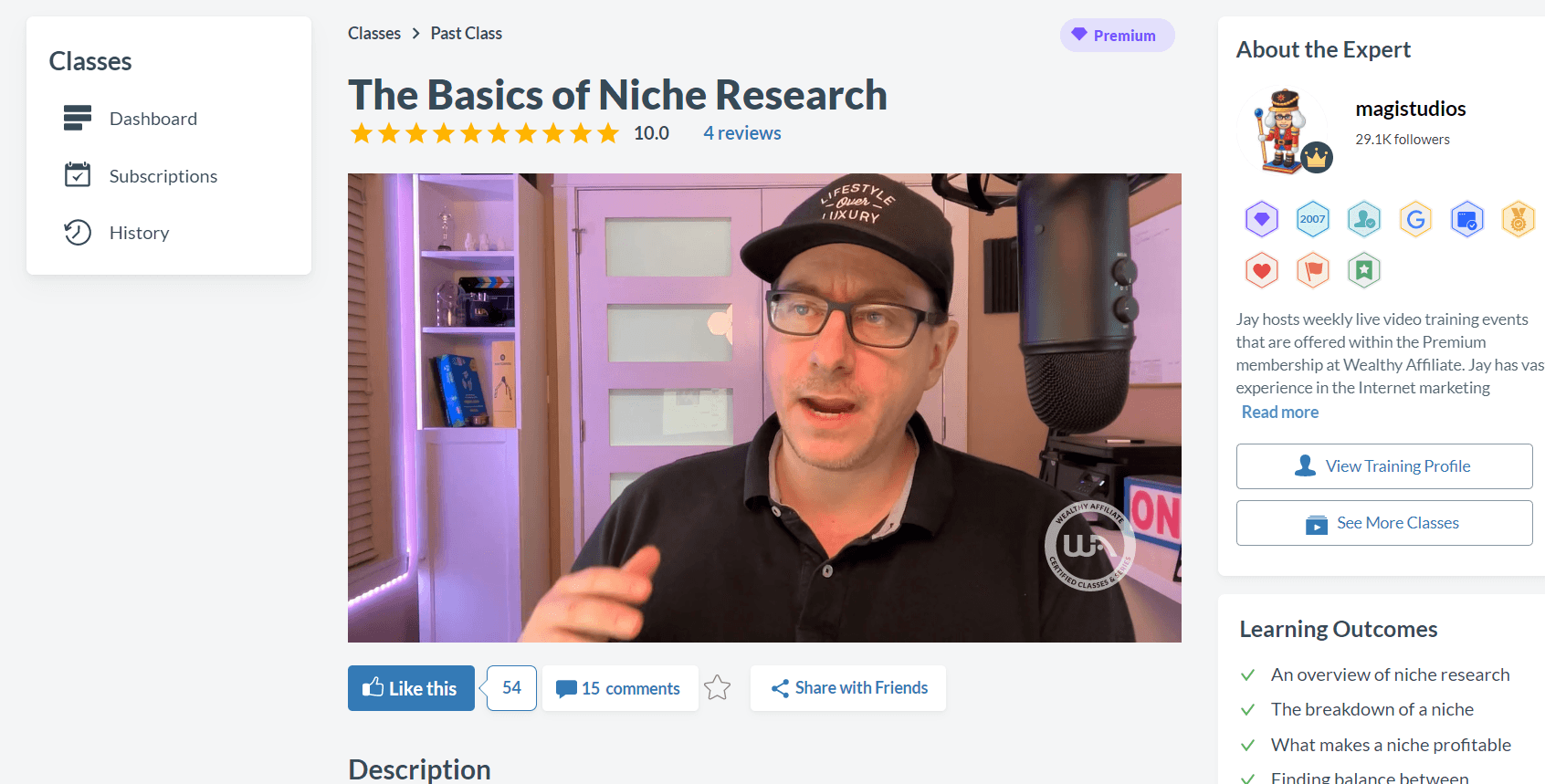Click 'The breakdown of a niche' outcome

tap(1372, 709)
